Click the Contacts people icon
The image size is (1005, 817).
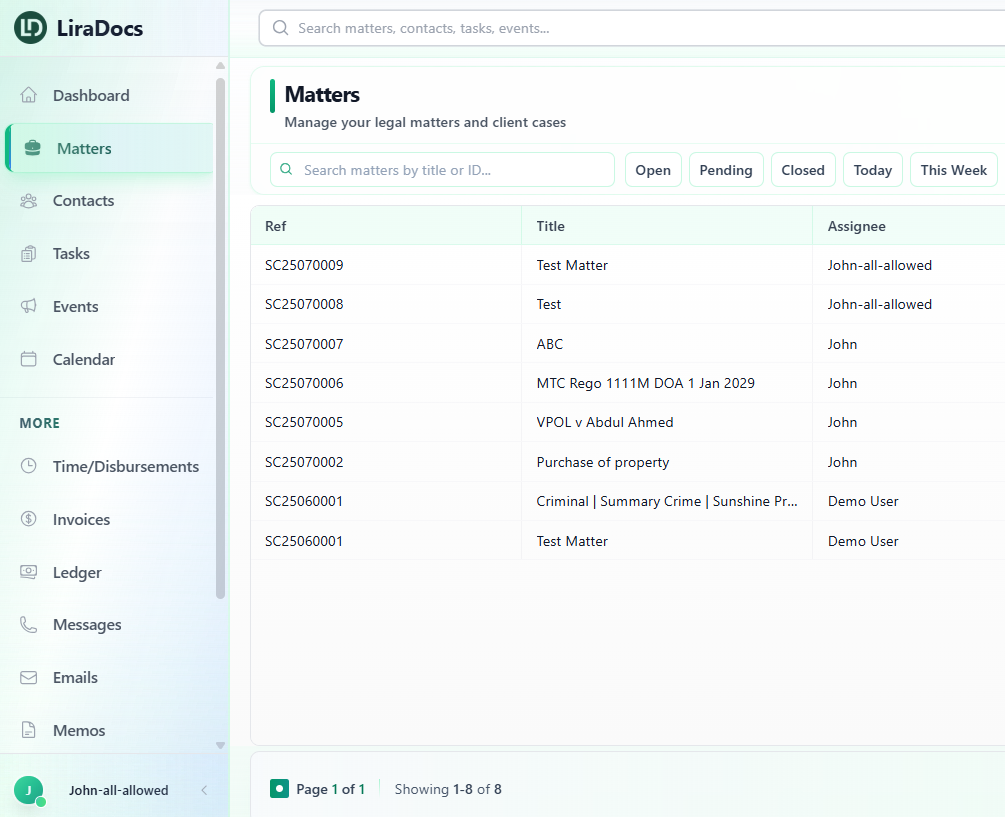tap(29, 201)
